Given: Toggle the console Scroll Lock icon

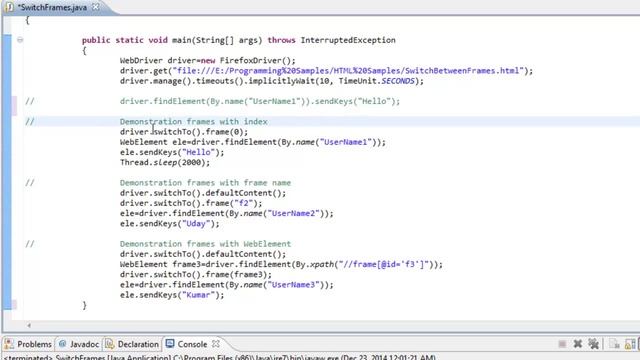Looking at the screenshot, I should (x=630, y=344).
